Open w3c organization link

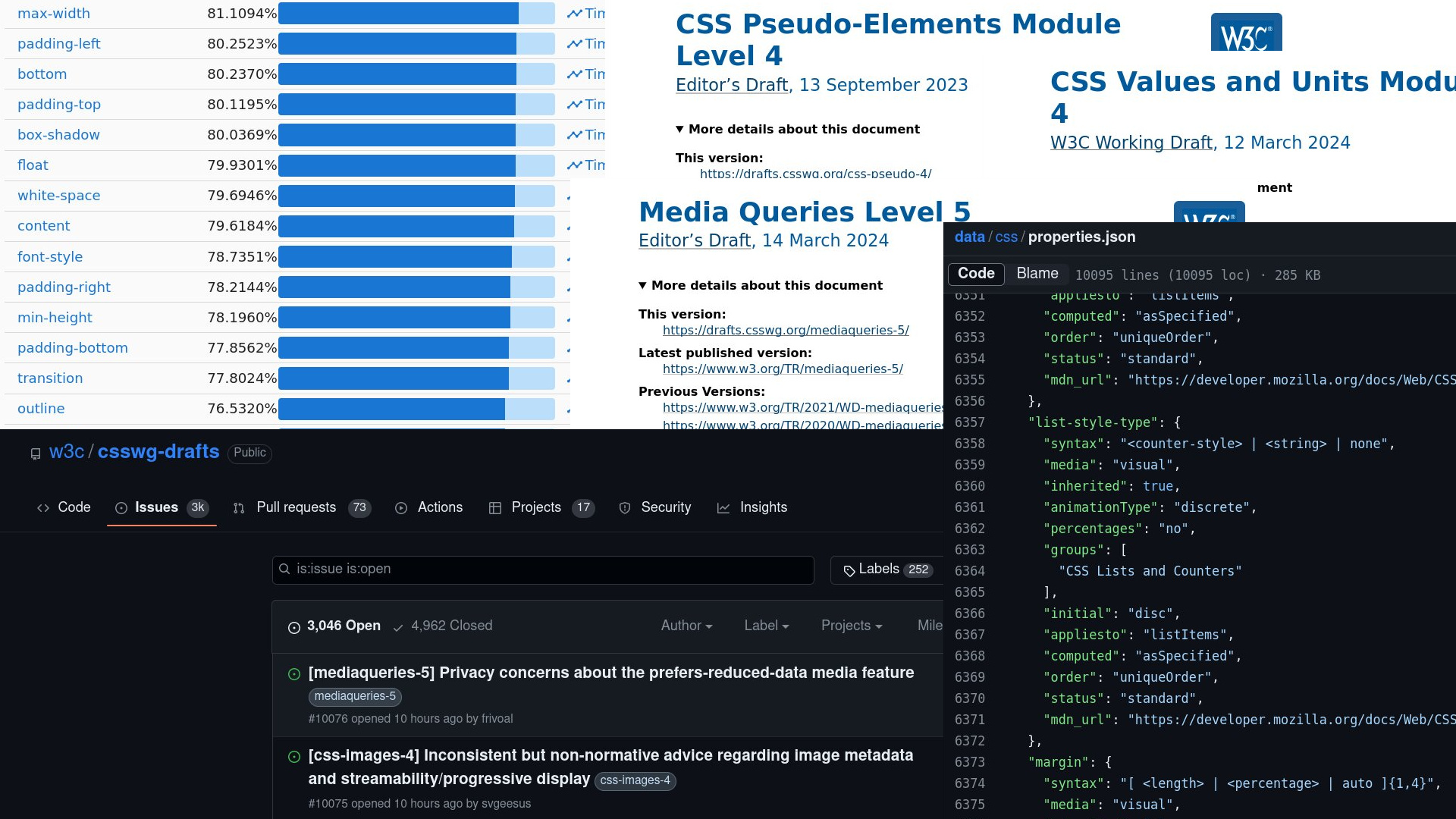tap(67, 452)
